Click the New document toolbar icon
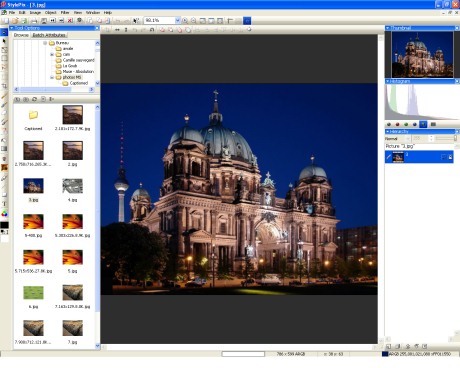The width and height of the screenshot is (460, 368). tap(6, 21)
